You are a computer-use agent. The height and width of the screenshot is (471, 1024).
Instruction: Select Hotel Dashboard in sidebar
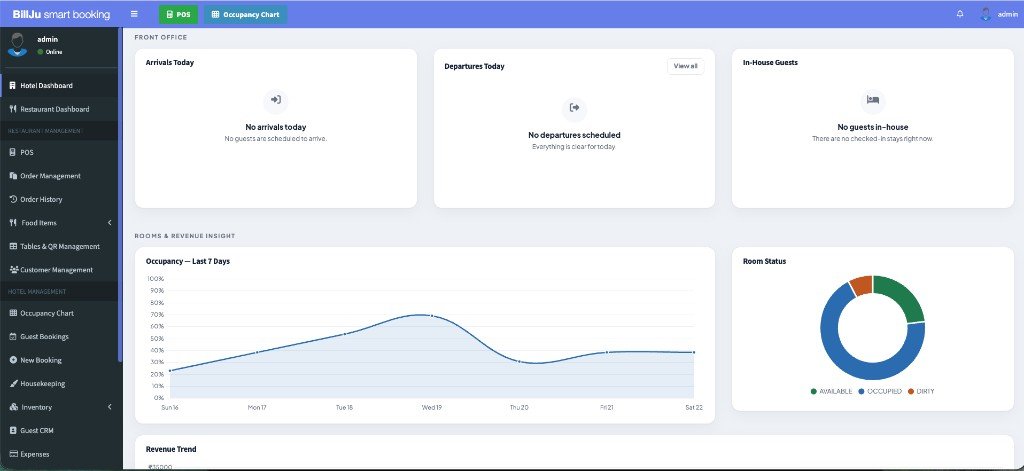coord(59,86)
